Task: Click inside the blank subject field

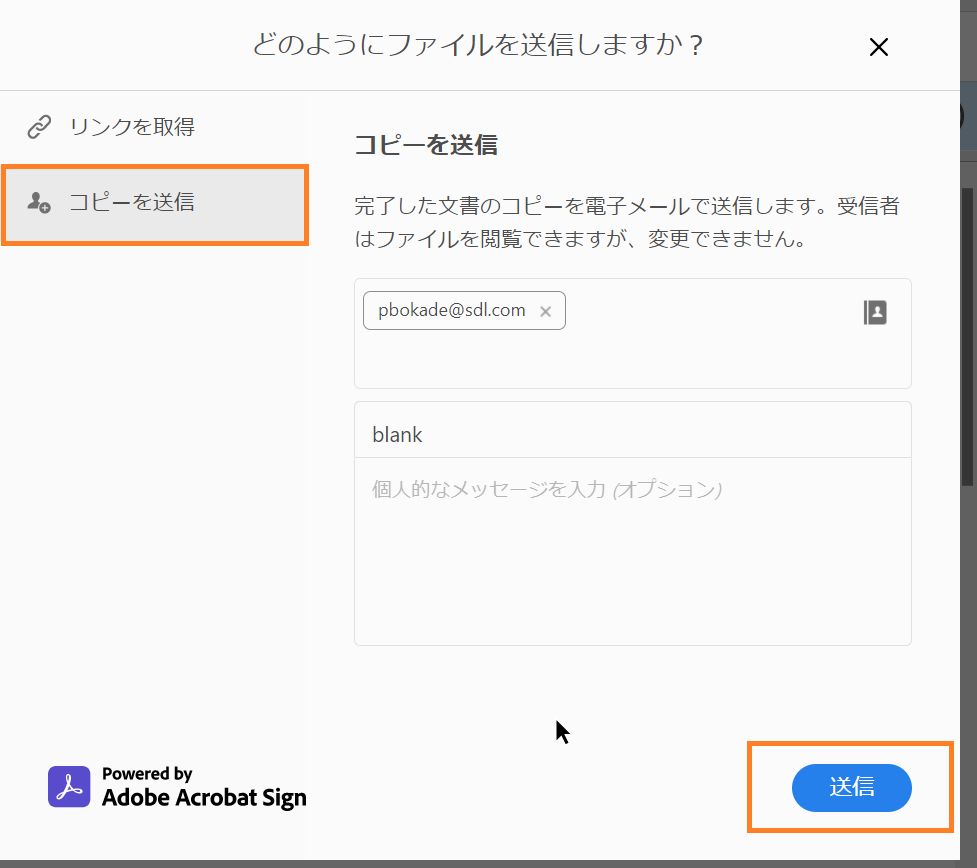Action: [630, 434]
